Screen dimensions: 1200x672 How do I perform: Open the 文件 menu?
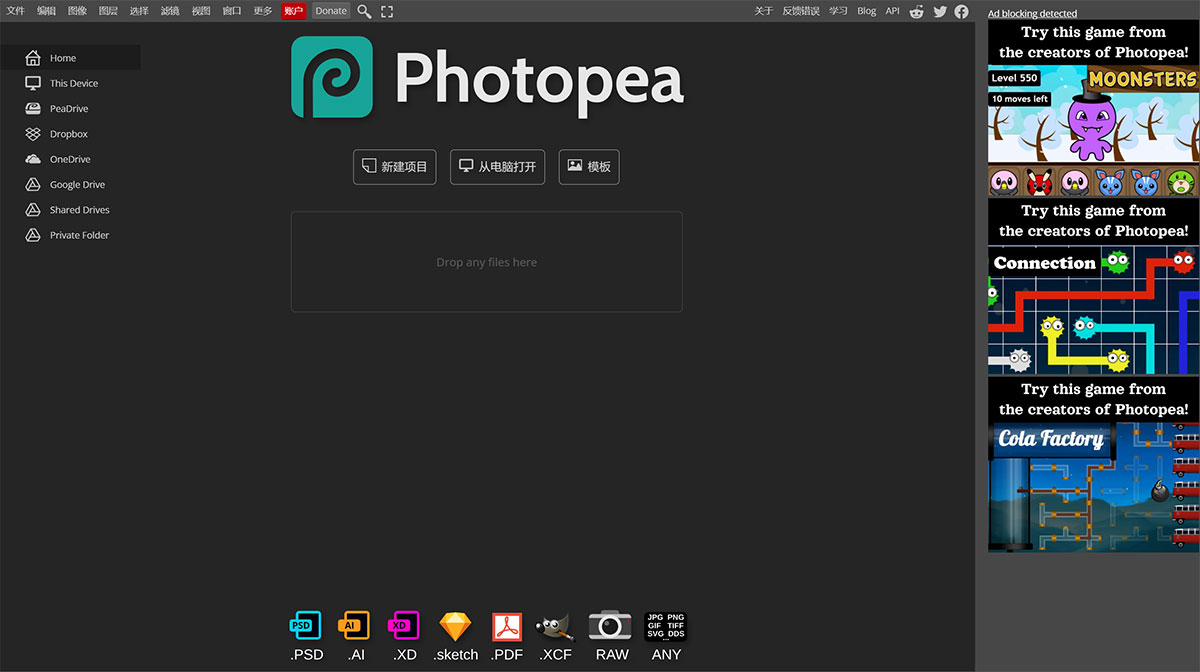coord(15,11)
